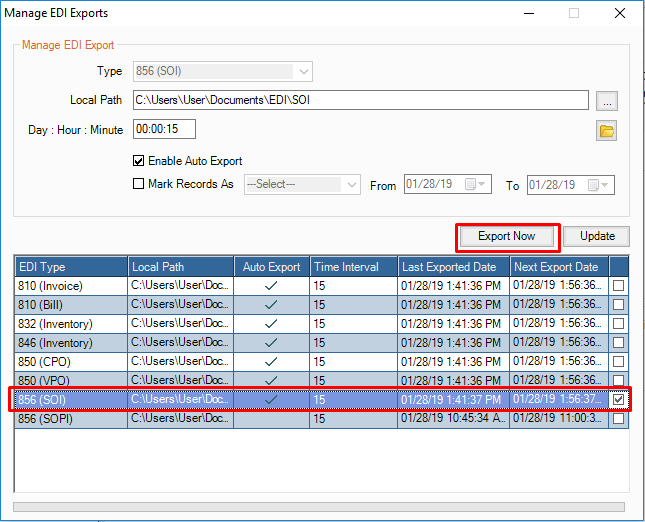This screenshot has height=522, width=645.
Task: Click the Day : Hour : Minute field
Action: (x=164, y=129)
